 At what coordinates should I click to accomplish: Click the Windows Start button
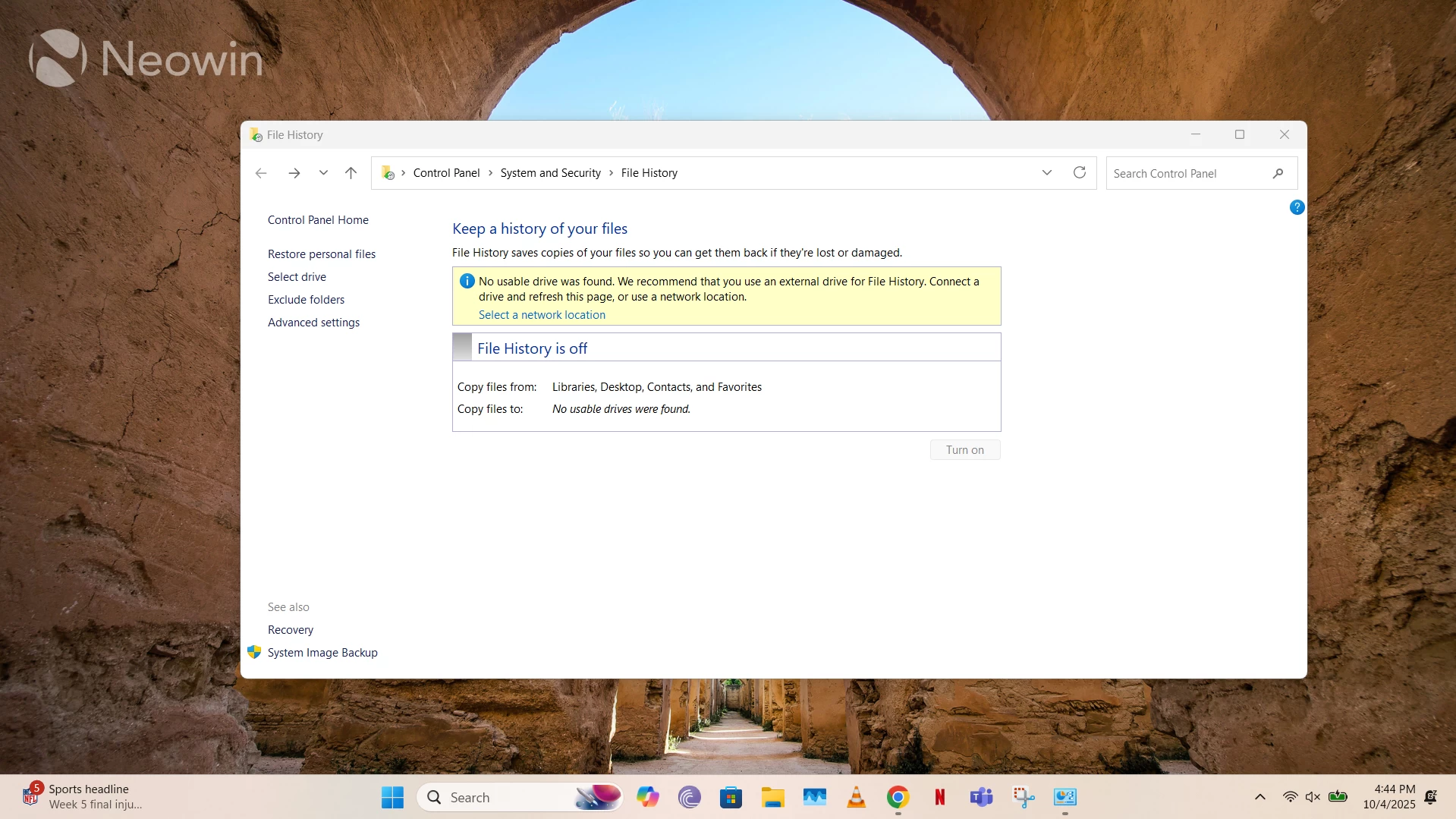(392, 797)
